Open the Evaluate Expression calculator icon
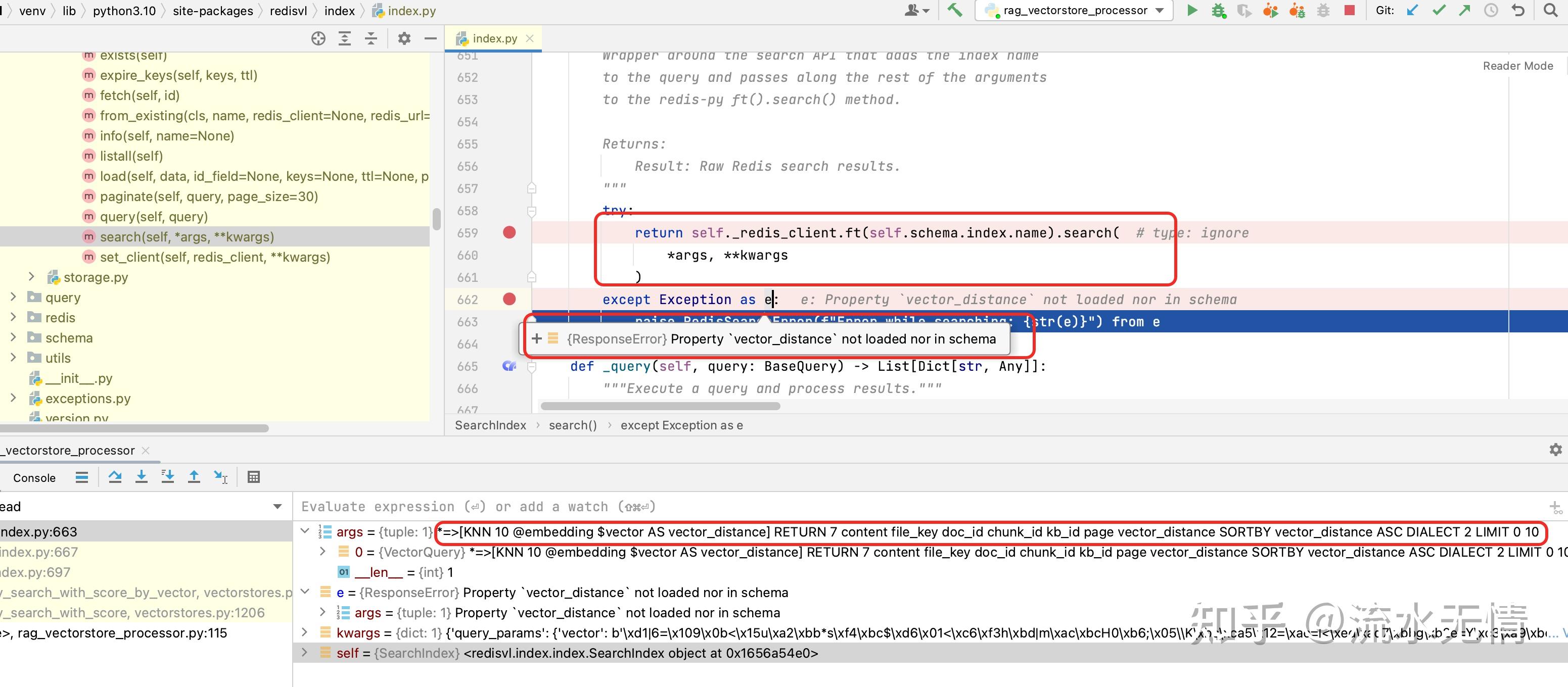The image size is (1568, 687). pyautogui.click(x=254, y=477)
